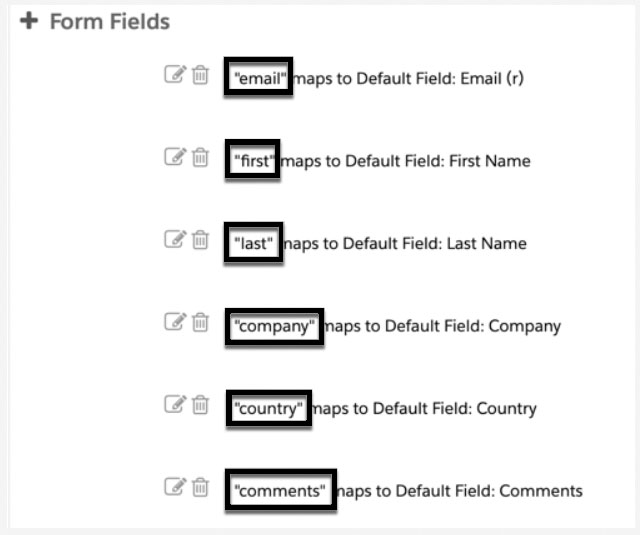This screenshot has height=535, width=640.
Task: Click trash icon next to "first" field
Action: (x=200, y=157)
